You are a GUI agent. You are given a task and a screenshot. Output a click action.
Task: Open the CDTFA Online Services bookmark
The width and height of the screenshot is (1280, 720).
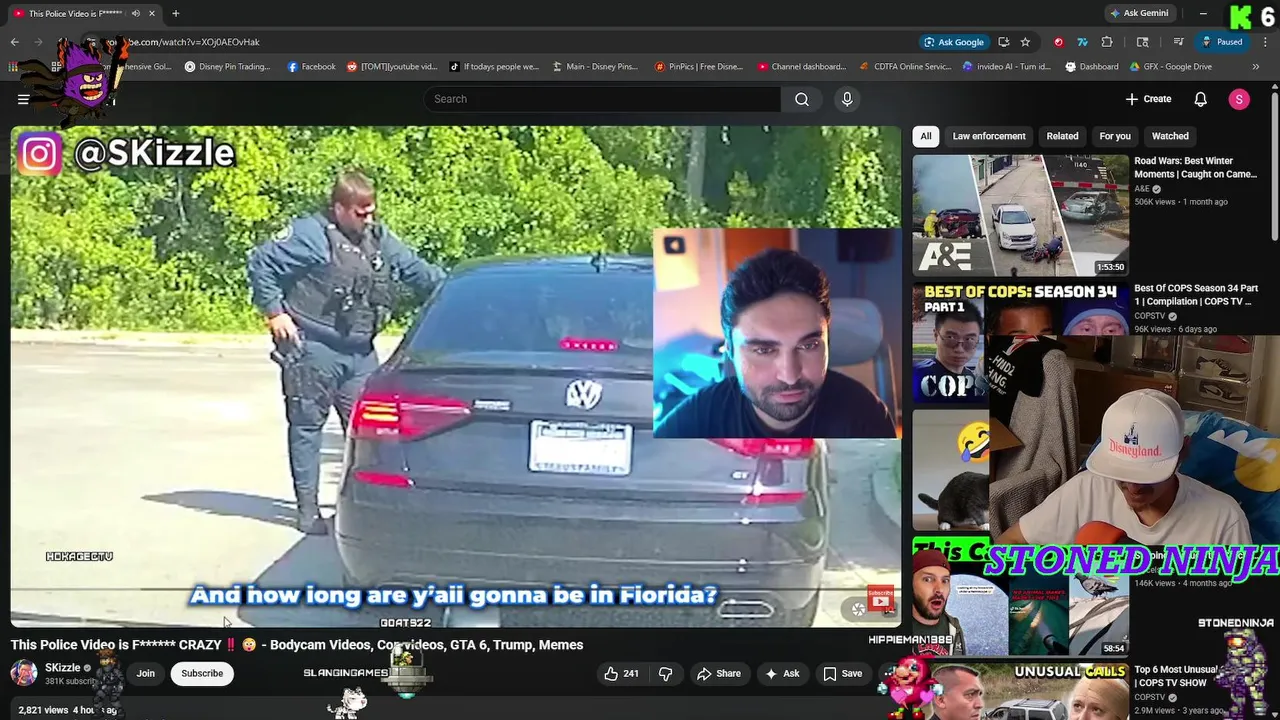pos(905,67)
